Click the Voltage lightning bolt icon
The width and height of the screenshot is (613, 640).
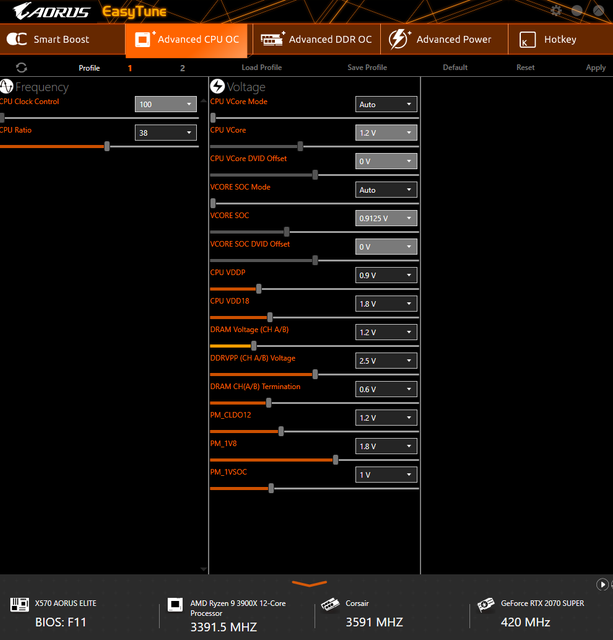click(217, 86)
